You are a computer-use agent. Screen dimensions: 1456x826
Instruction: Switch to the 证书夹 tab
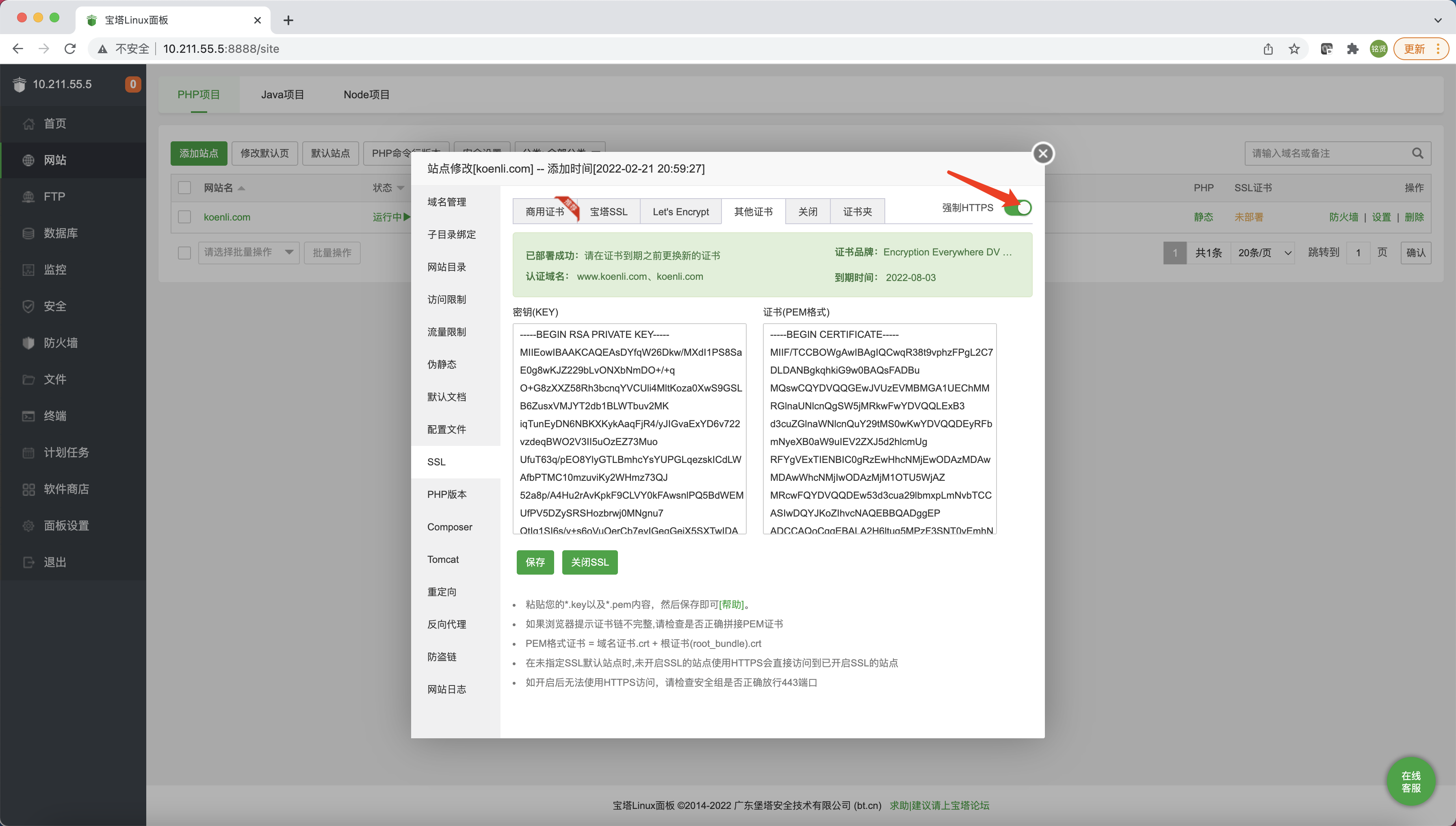(x=857, y=212)
